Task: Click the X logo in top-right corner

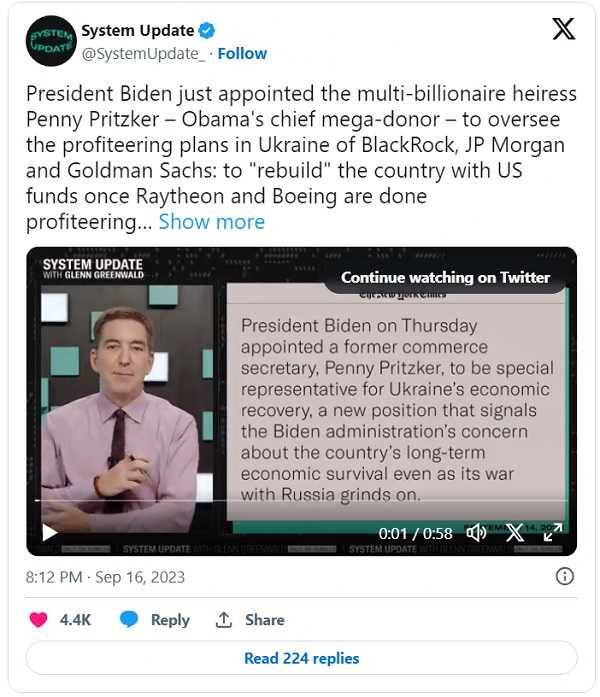Action: [x=563, y=29]
